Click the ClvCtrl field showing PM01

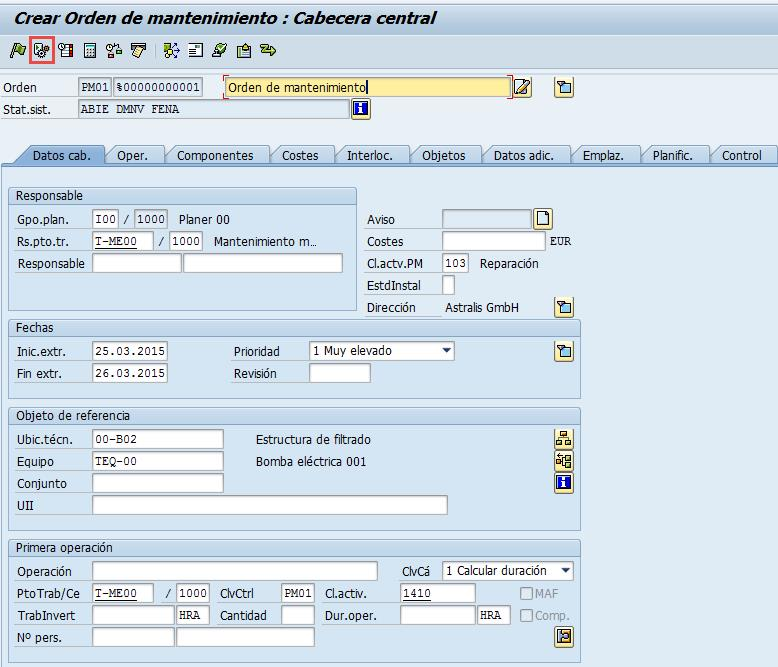297,593
